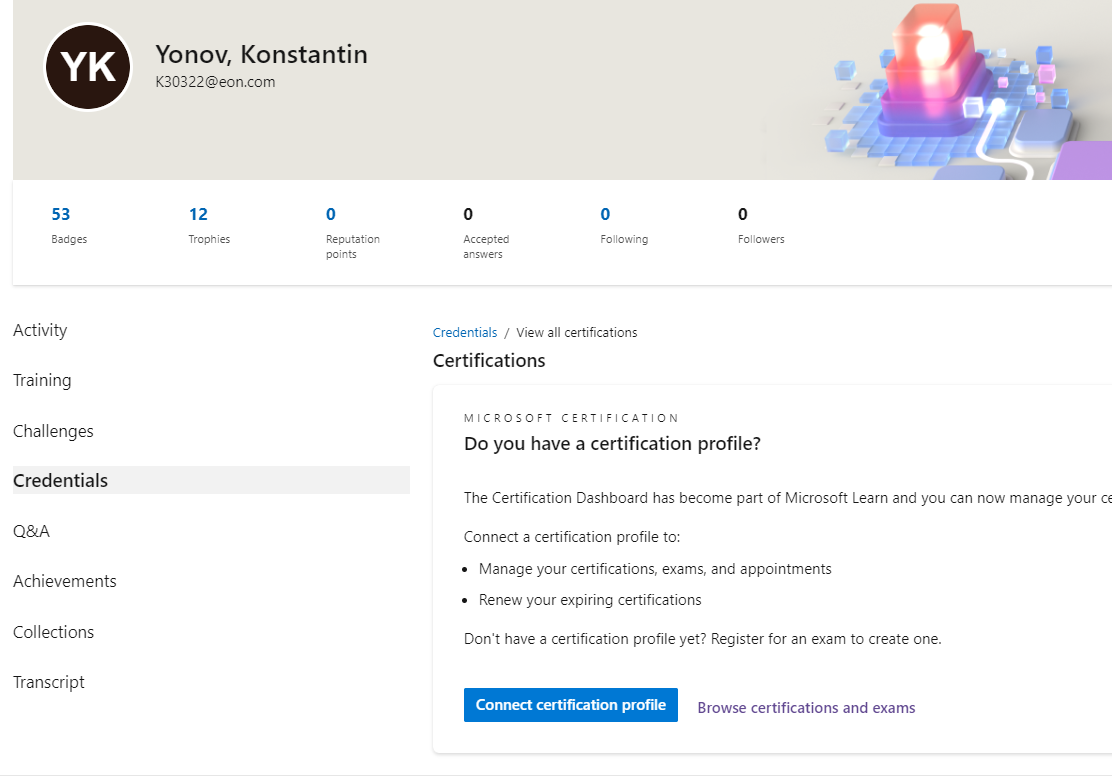
Task: Click the YK profile avatar
Action: (88, 67)
